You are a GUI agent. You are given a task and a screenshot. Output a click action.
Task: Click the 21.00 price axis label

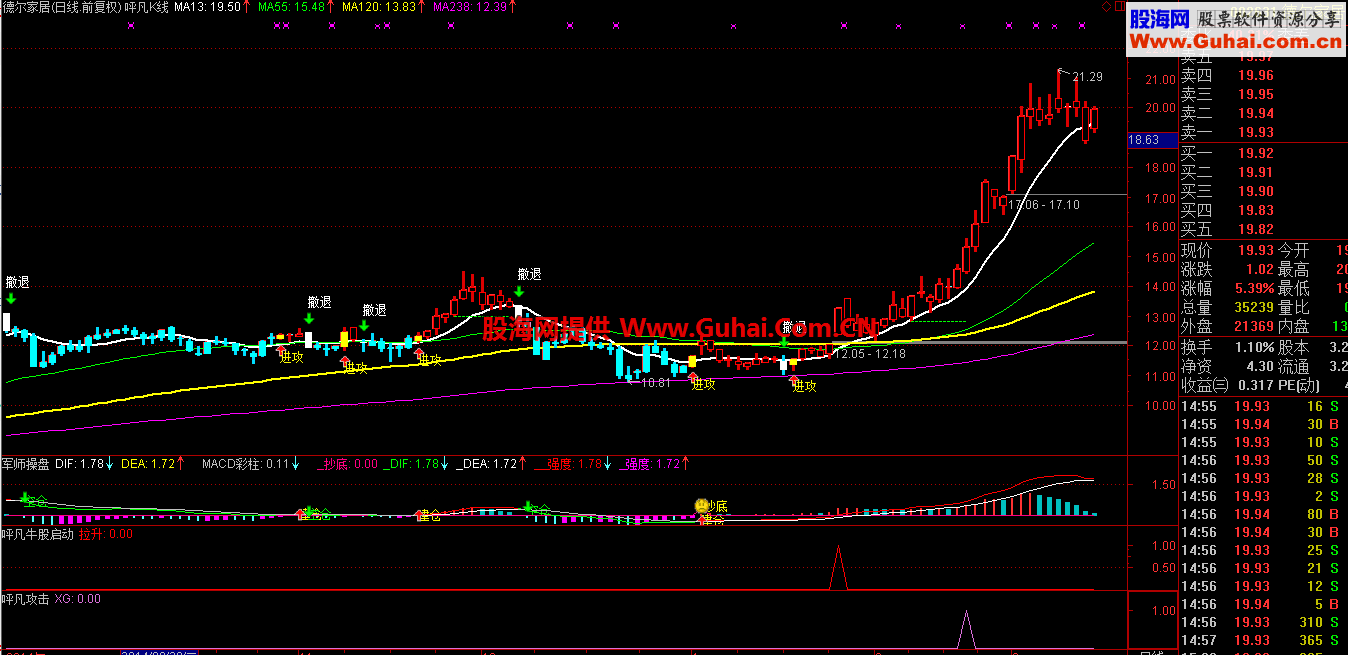pos(1160,80)
